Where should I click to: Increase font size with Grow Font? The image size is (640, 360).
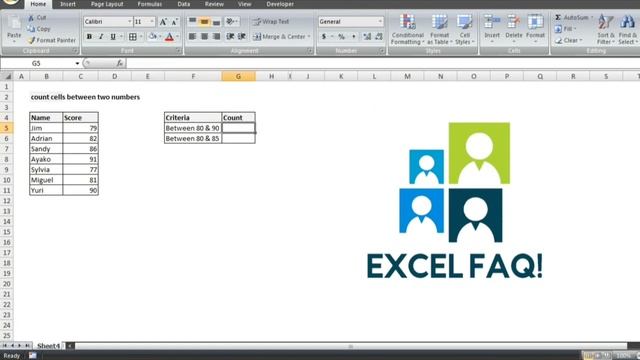[x=163, y=22]
